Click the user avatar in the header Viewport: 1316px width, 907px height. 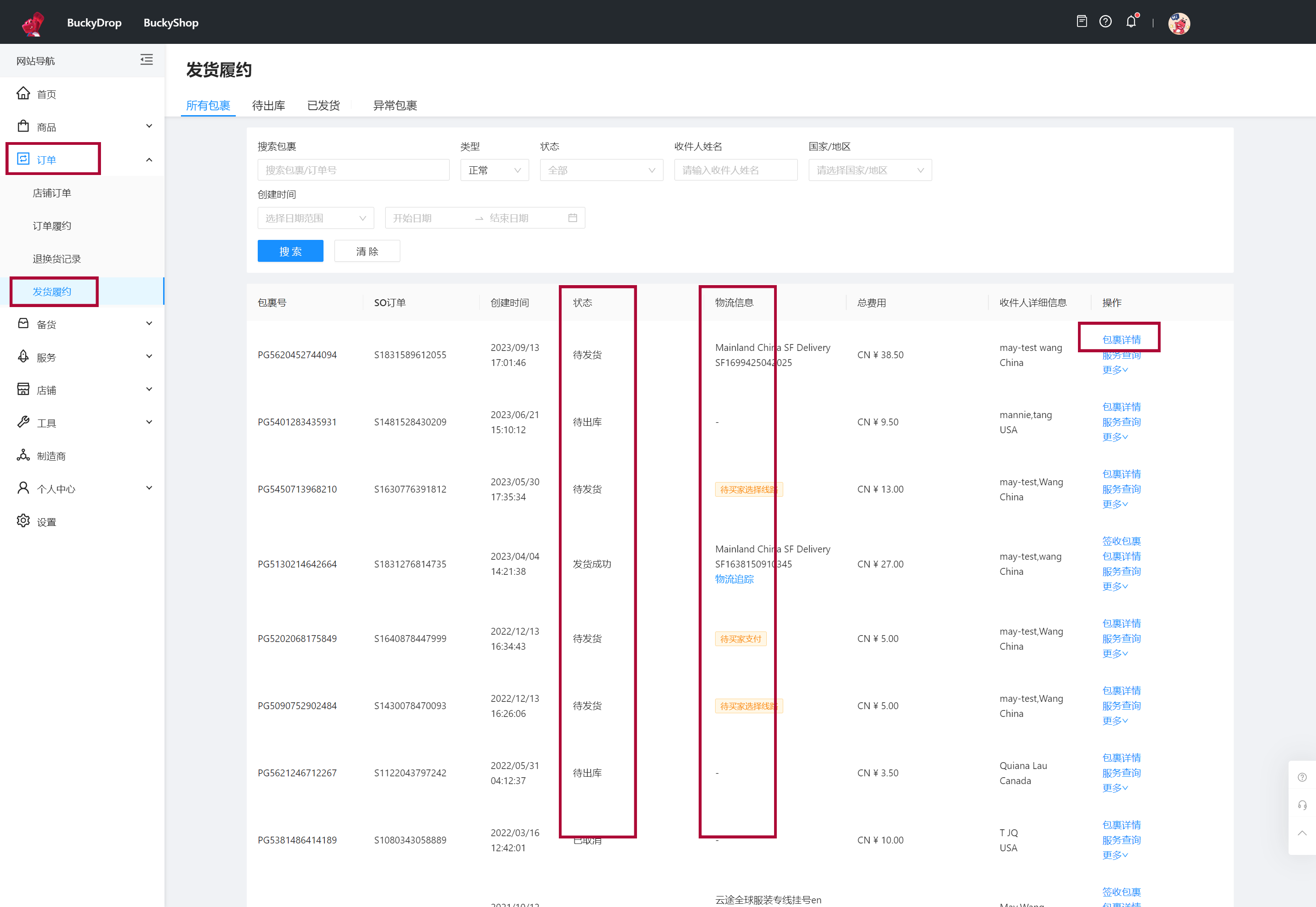point(1179,23)
